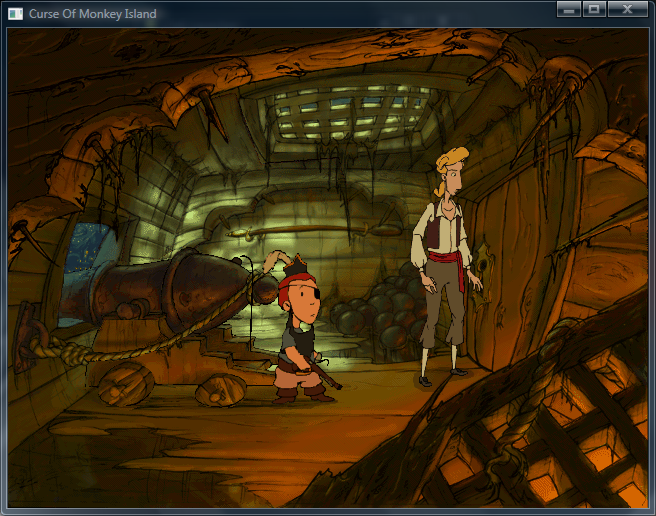Click the tall pirate's black boots
This screenshot has width=656, height=516.
(440, 377)
